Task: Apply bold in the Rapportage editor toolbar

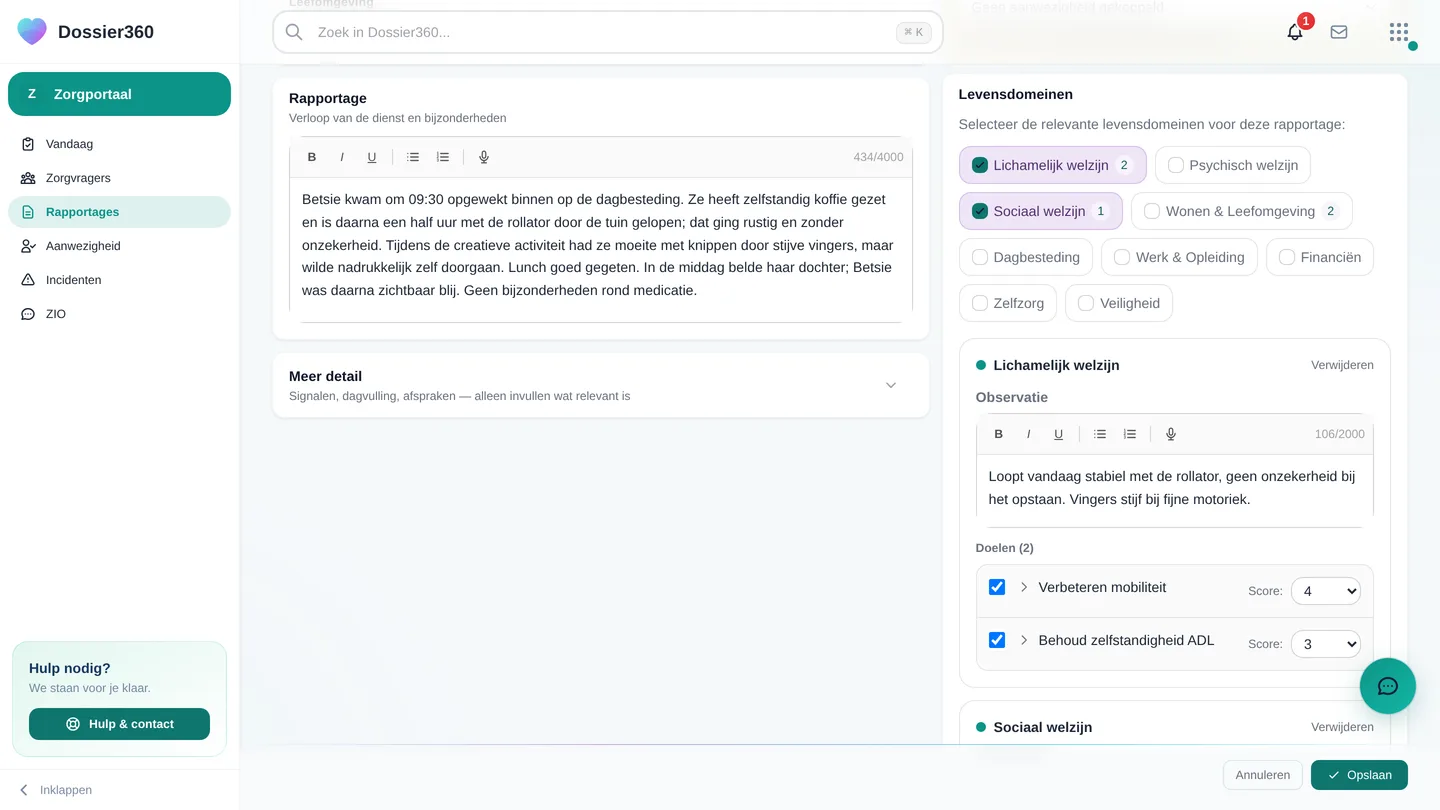Action: 312,157
